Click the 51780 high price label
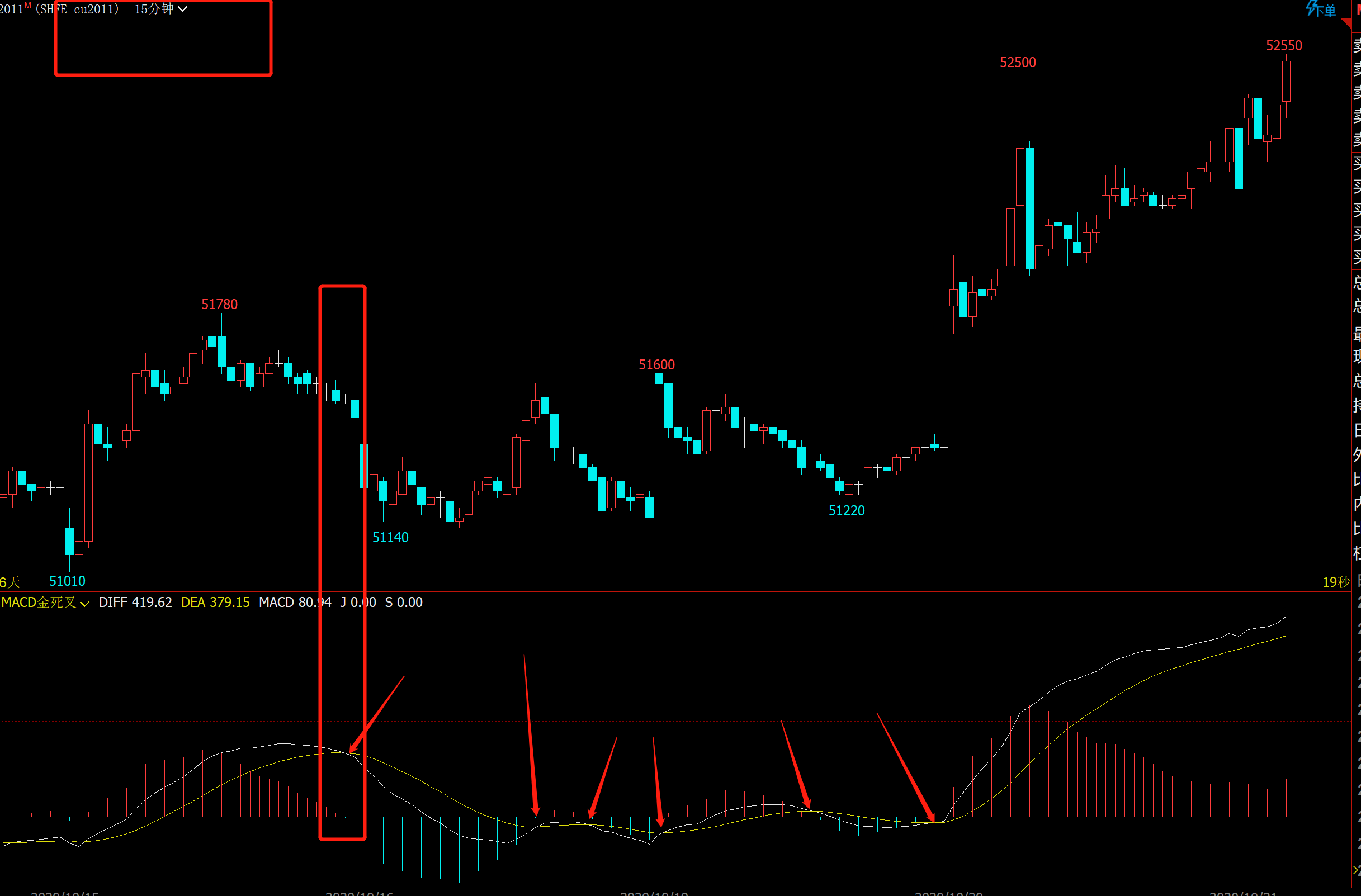 219,304
